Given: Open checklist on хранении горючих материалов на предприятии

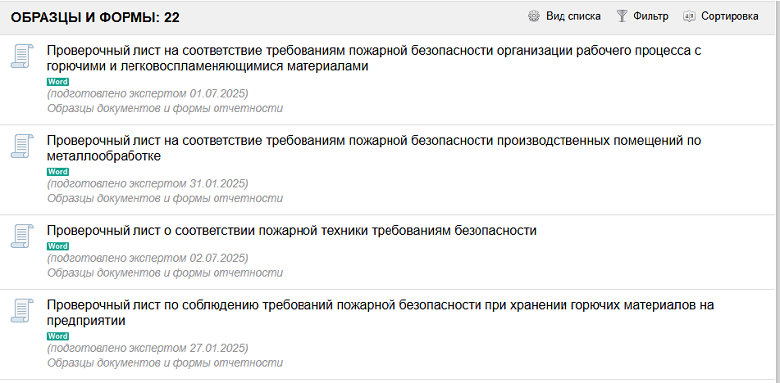Looking at the screenshot, I should point(381,313).
